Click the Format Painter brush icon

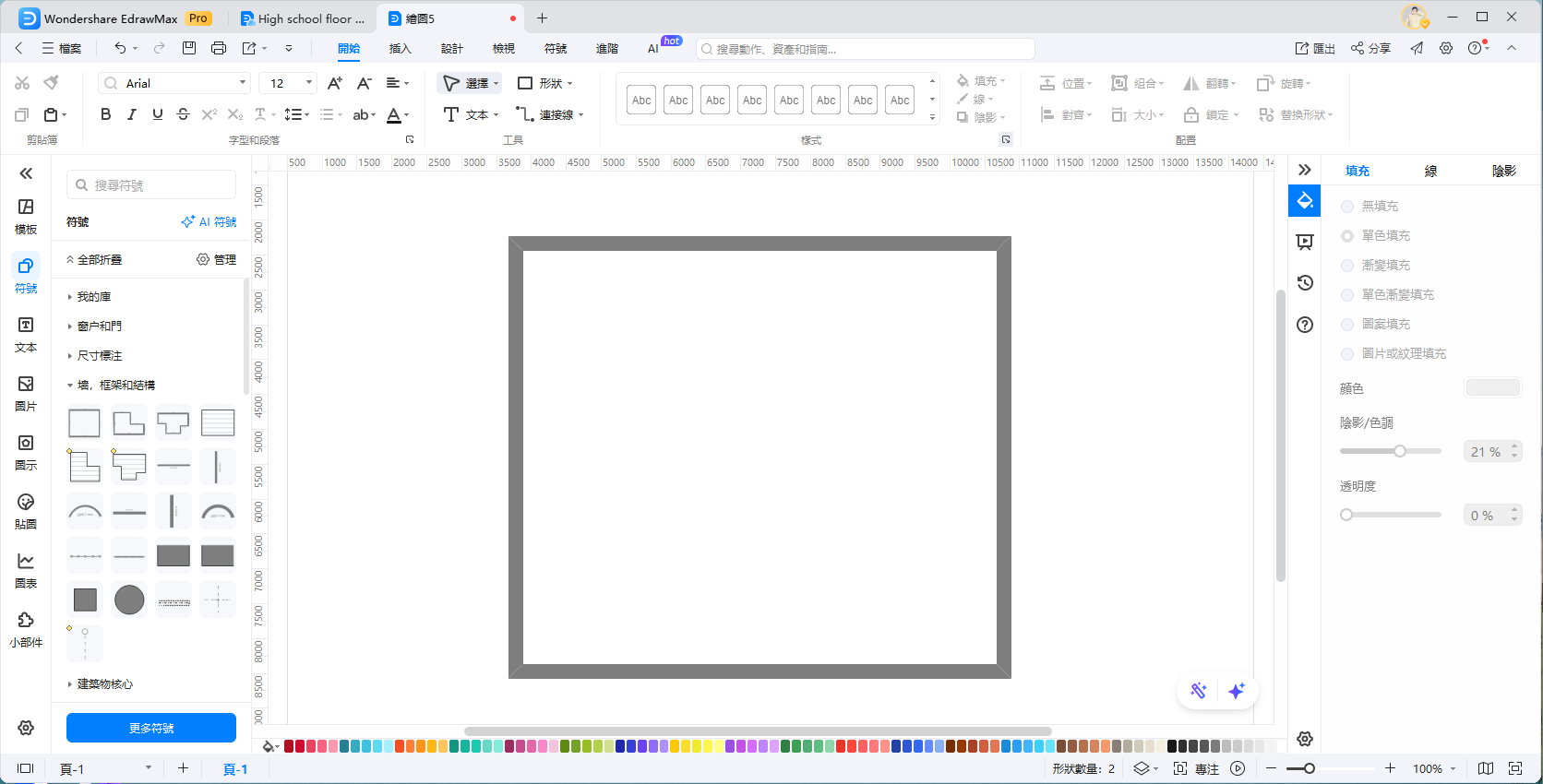(x=52, y=83)
